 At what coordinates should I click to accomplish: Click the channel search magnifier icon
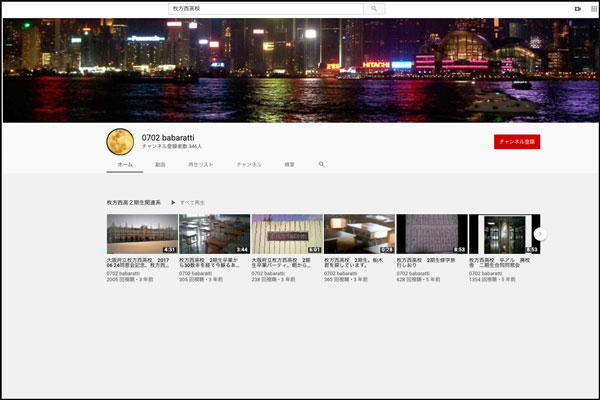(x=322, y=164)
